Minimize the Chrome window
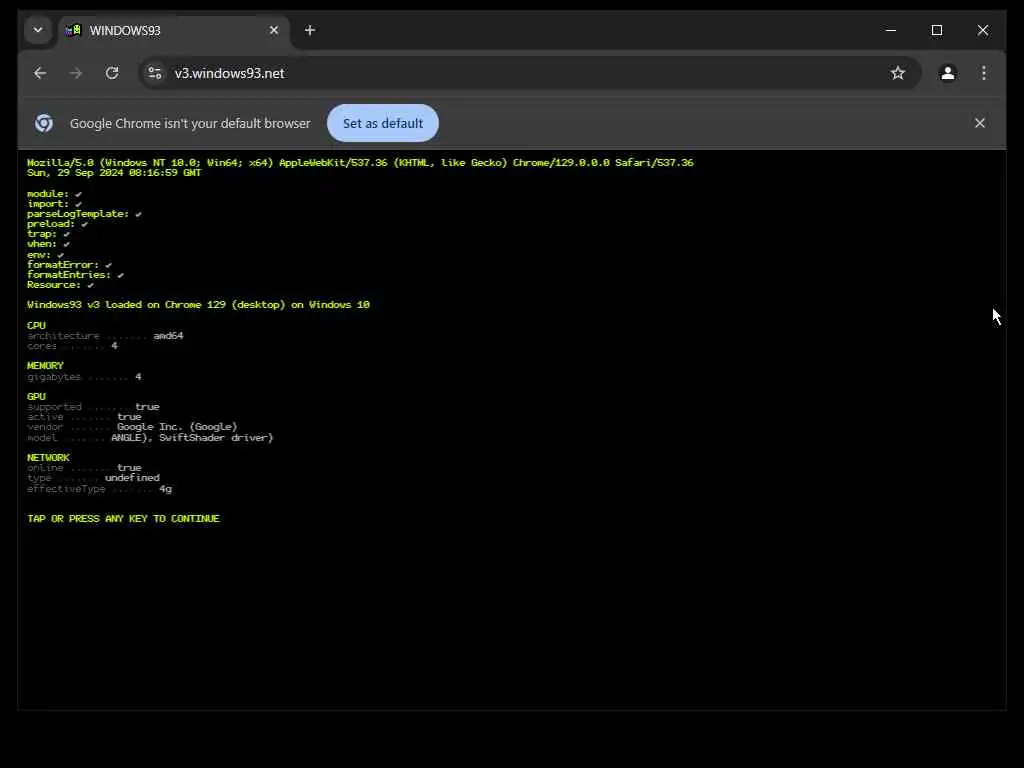The width and height of the screenshot is (1024, 768). (x=891, y=30)
